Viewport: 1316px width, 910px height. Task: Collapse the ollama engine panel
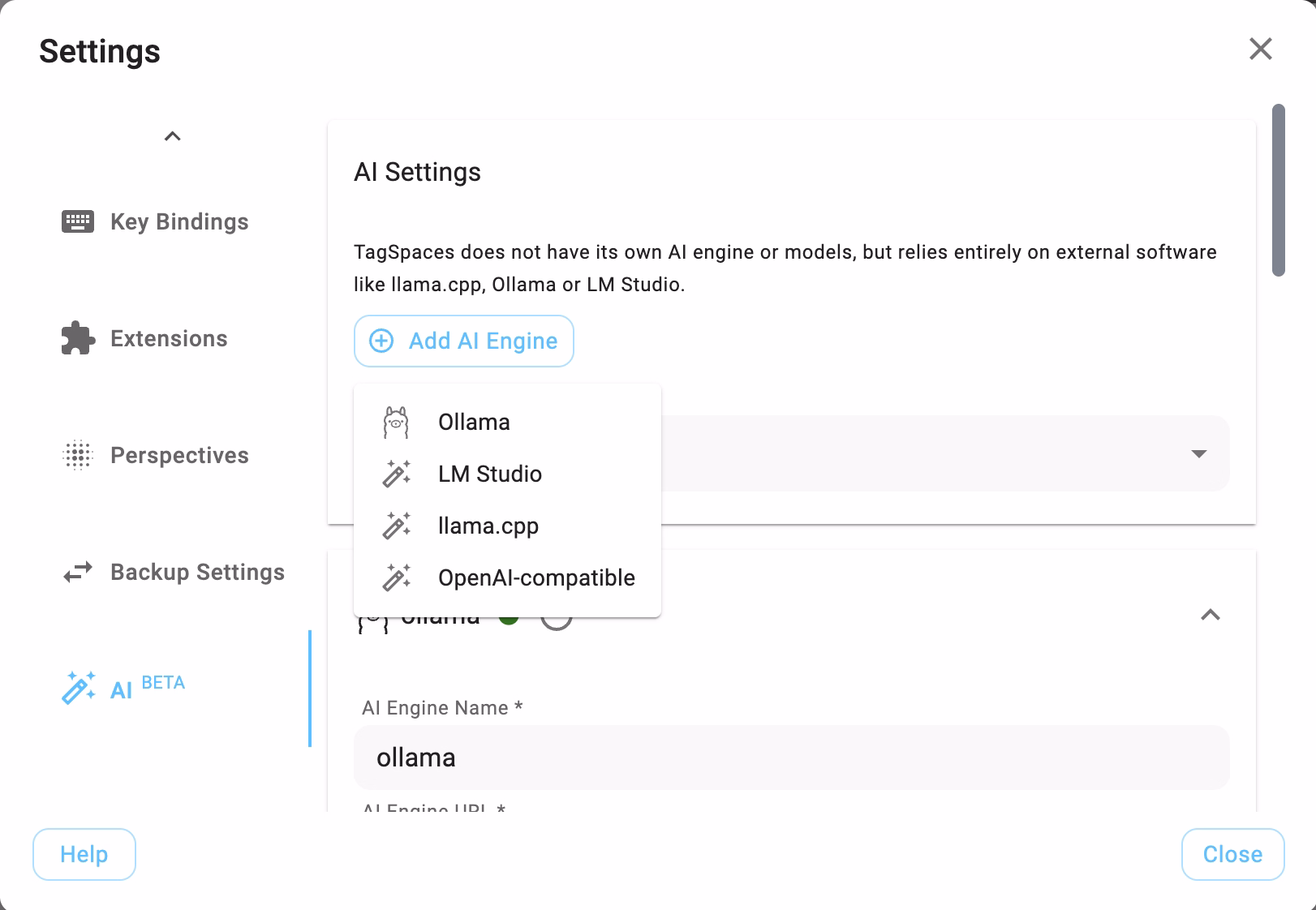coord(1211,615)
